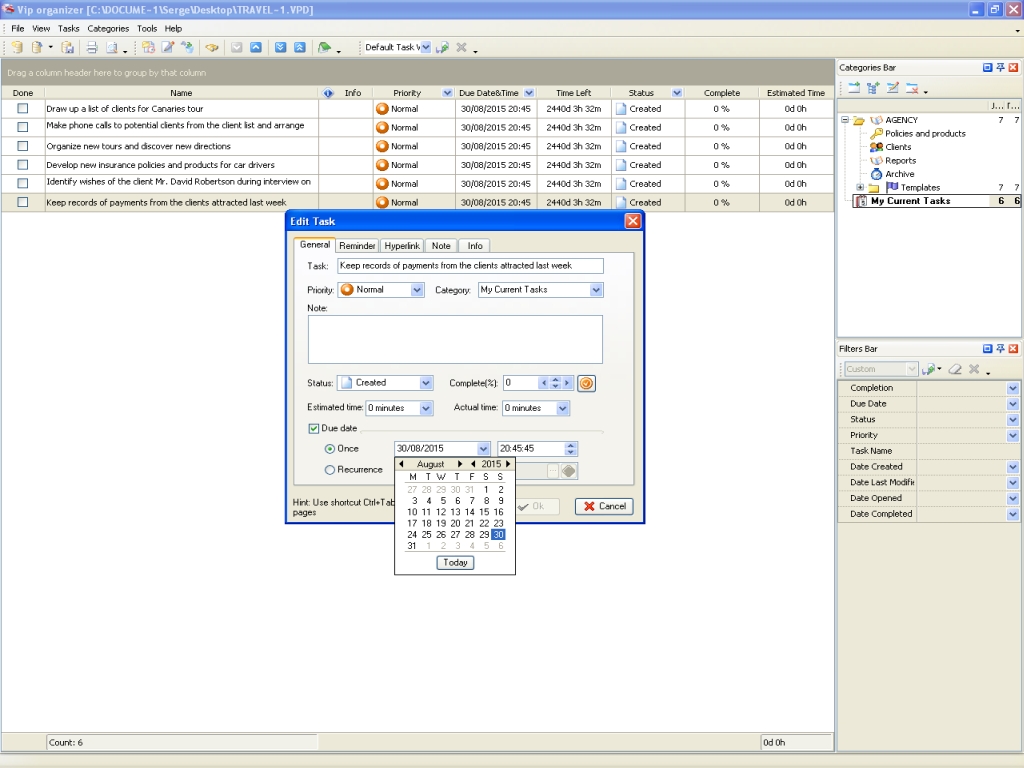Viewport: 1024px width, 768px height.
Task: Click the Cancel button in Edit Task
Action: click(604, 506)
